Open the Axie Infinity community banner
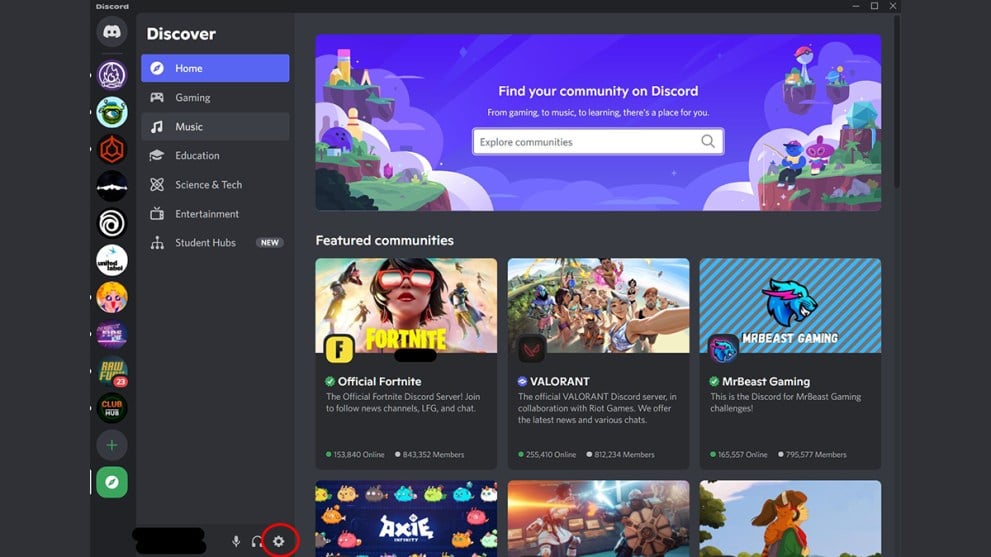 point(406,518)
